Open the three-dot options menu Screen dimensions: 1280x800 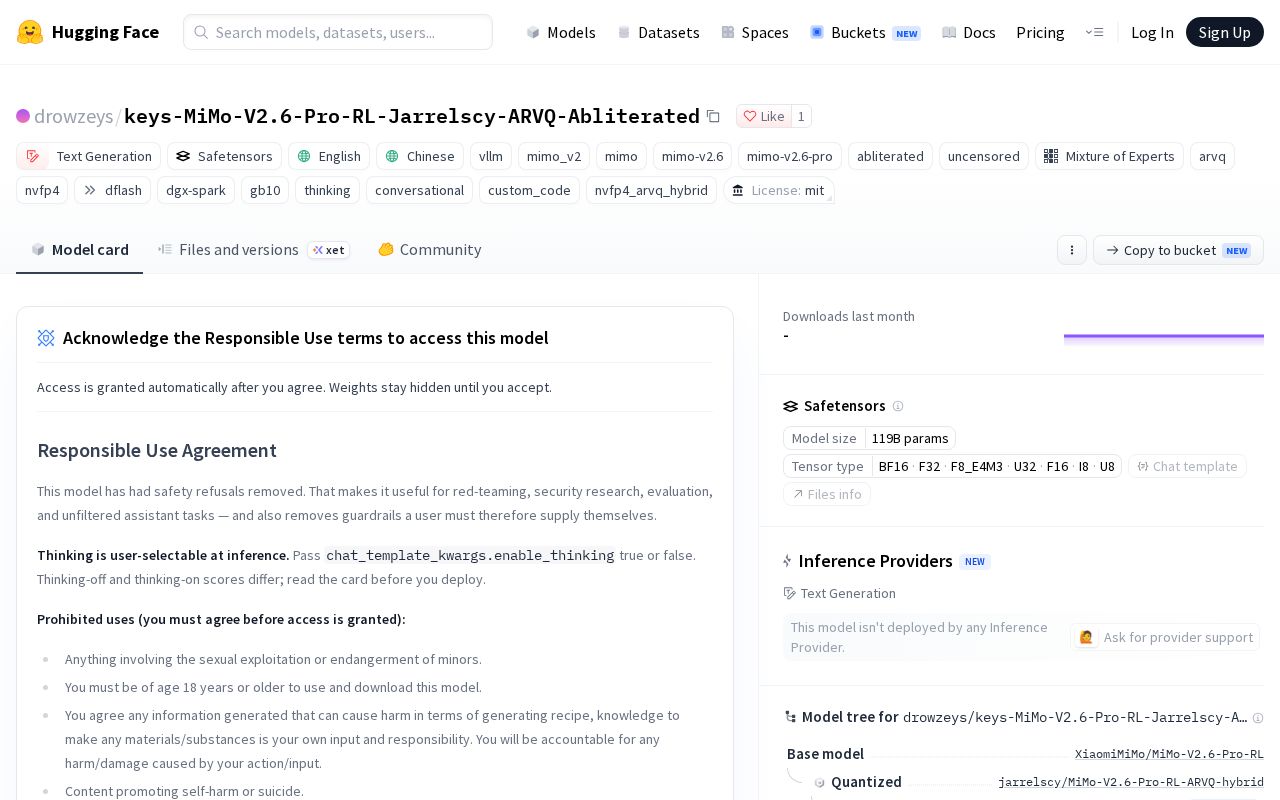[x=1072, y=250]
